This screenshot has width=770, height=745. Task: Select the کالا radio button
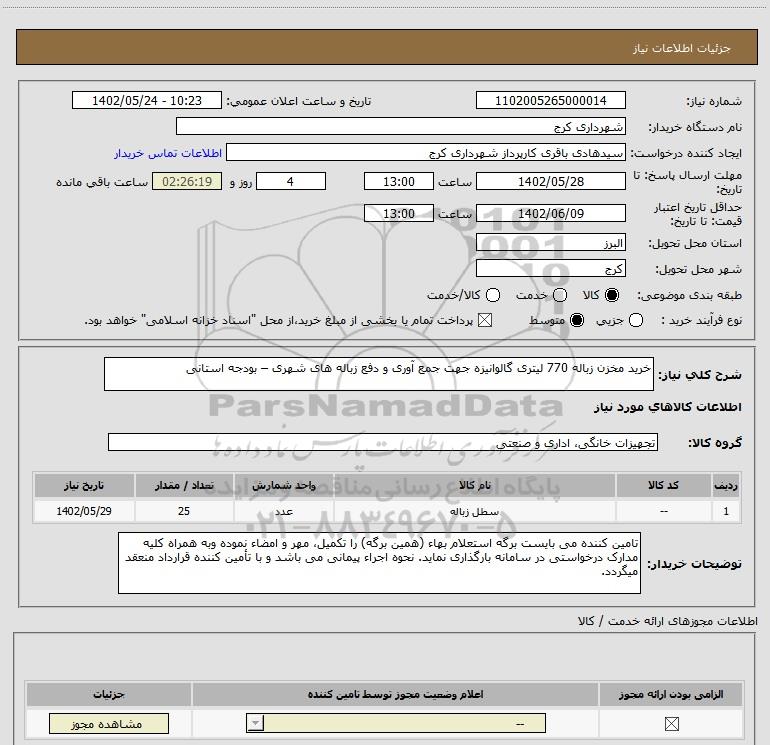pyautogui.click(x=612, y=295)
